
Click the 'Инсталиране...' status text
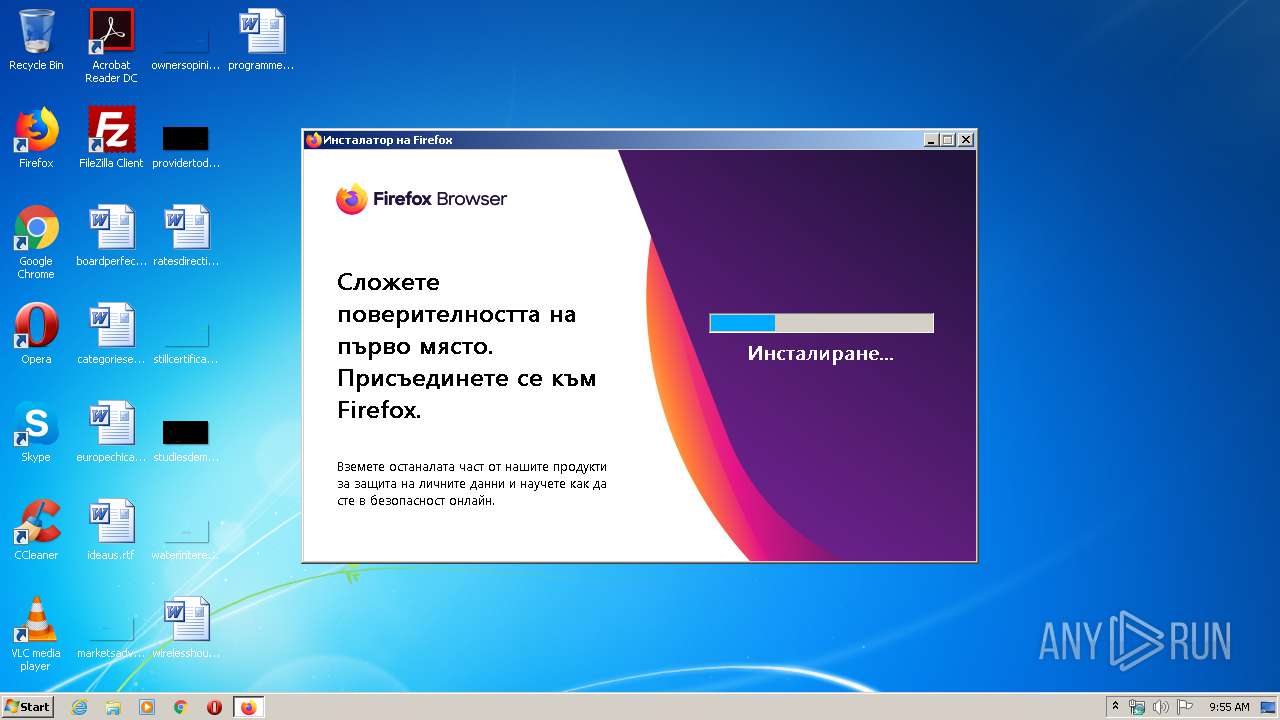coord(821,354)
